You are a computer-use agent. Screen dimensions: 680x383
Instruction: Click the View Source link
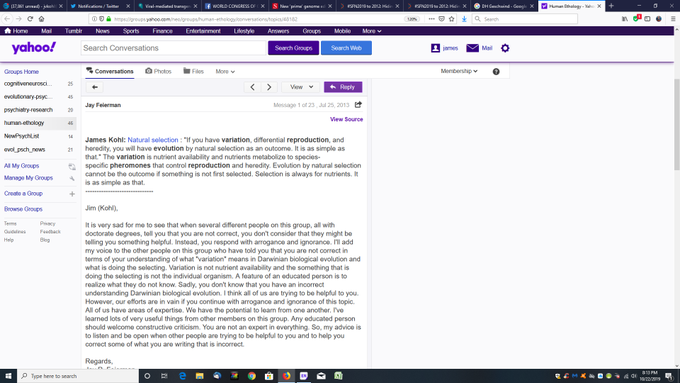pos(347,119)
